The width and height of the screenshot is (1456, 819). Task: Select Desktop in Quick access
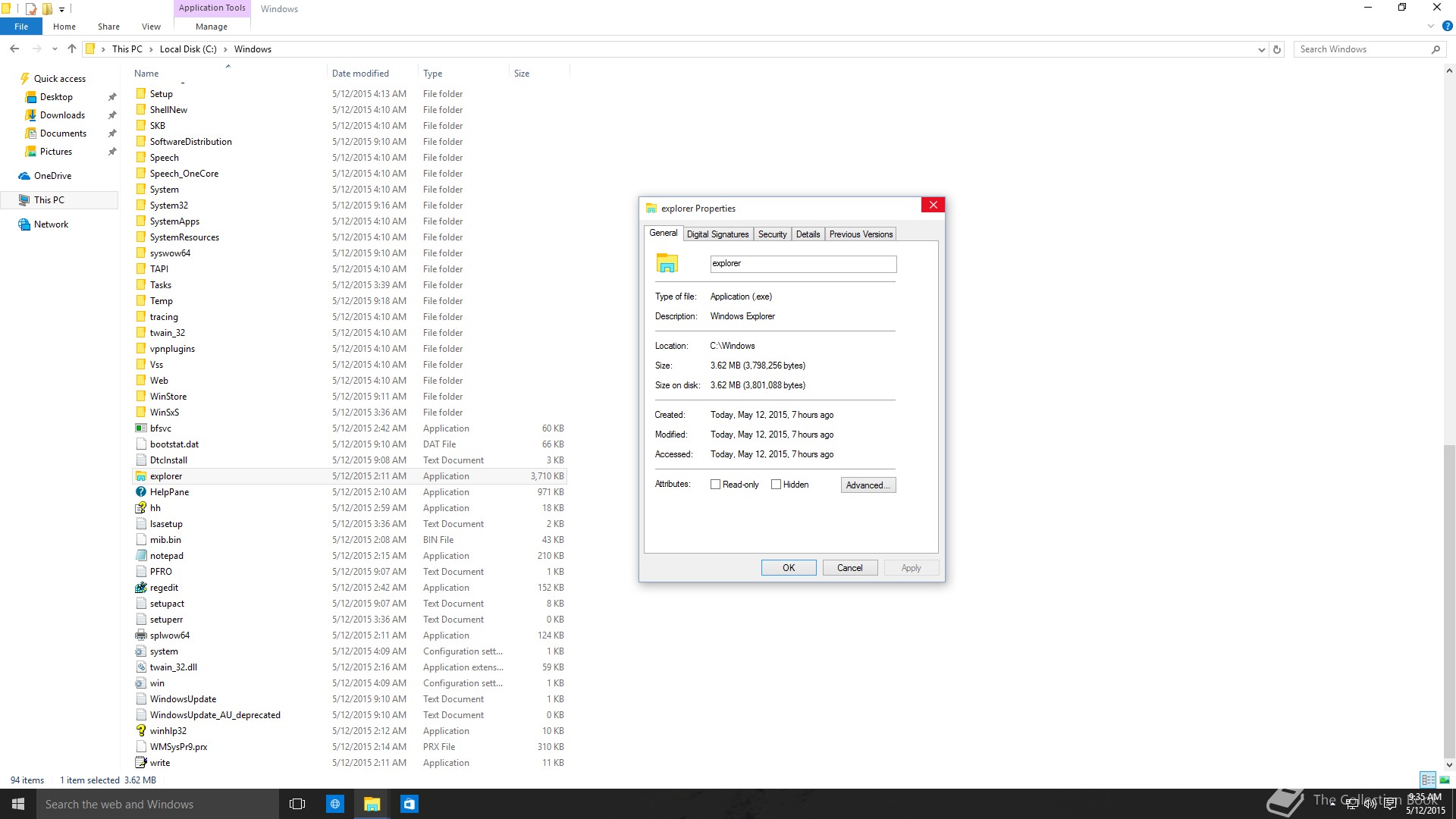pyautogui.click(x=56, y=97)
